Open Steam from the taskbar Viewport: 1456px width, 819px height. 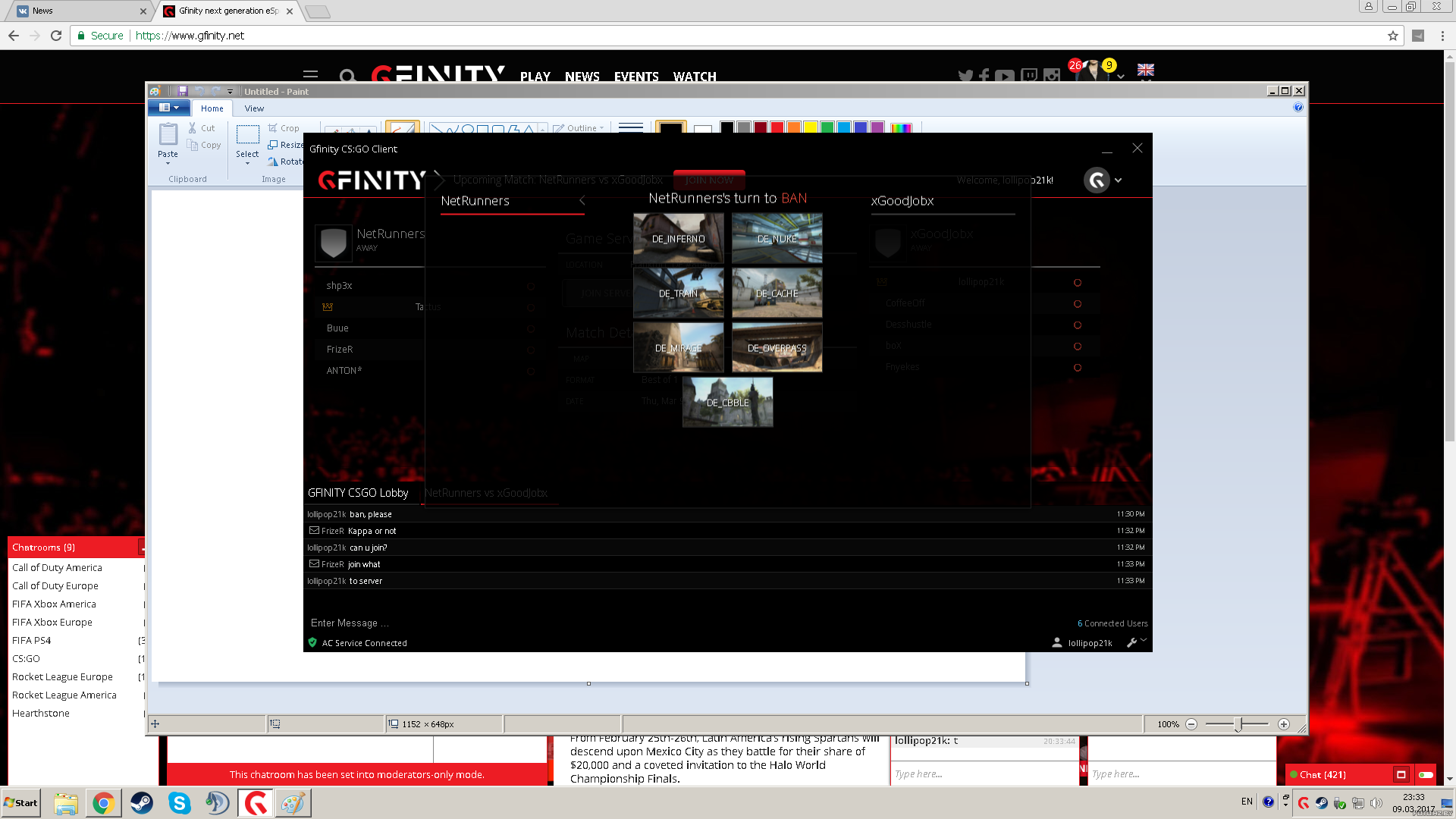point(142,802)
